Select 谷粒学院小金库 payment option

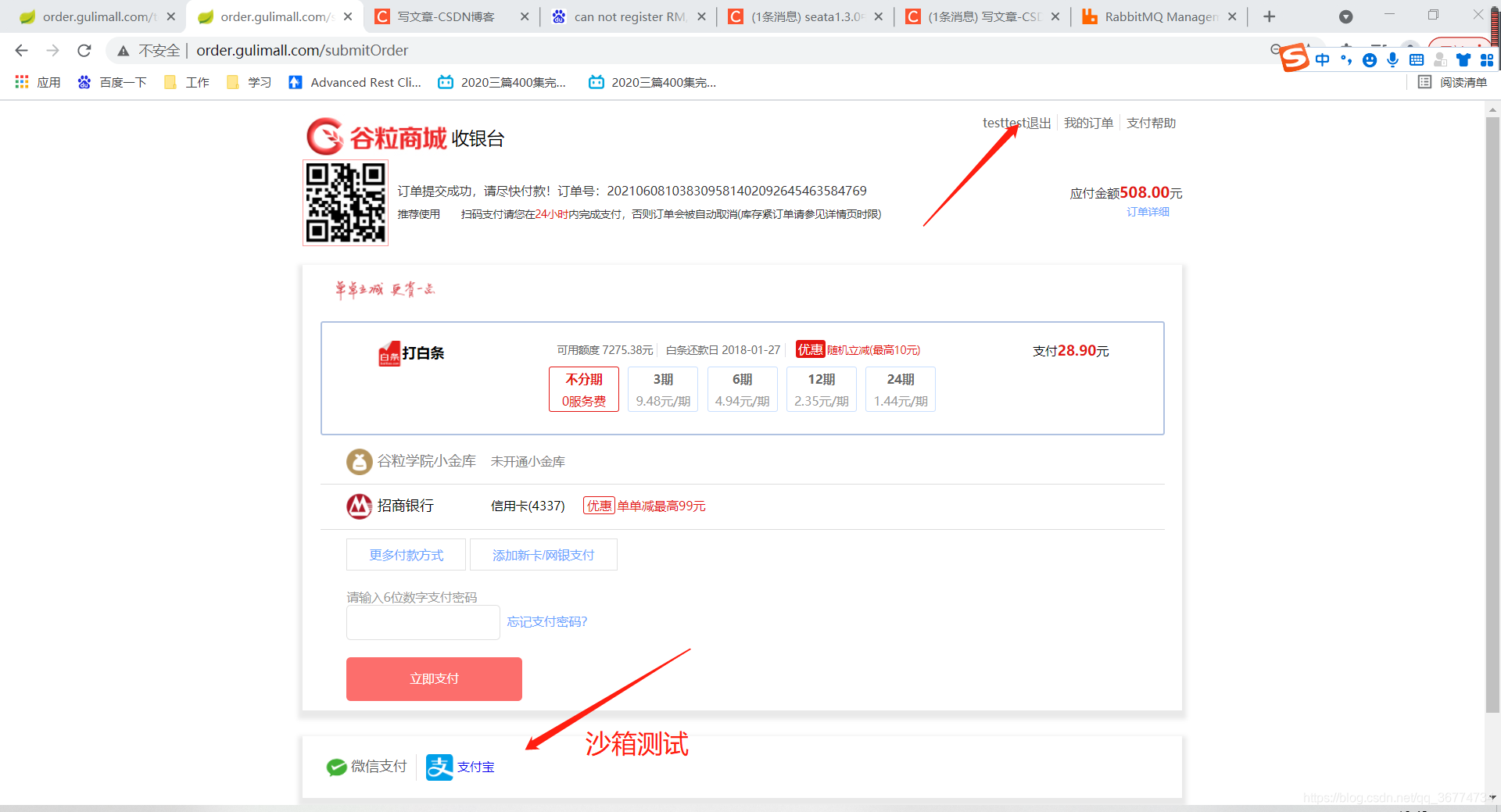[411, 461]
